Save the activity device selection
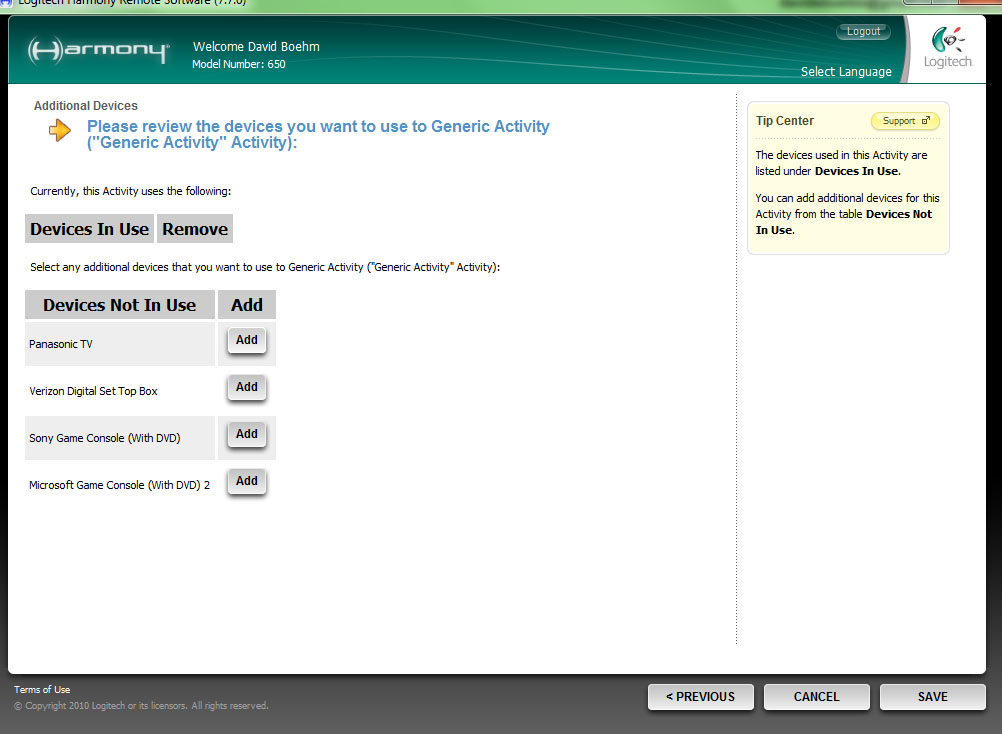Screen dimensions: 1002x734 (932, 697)
